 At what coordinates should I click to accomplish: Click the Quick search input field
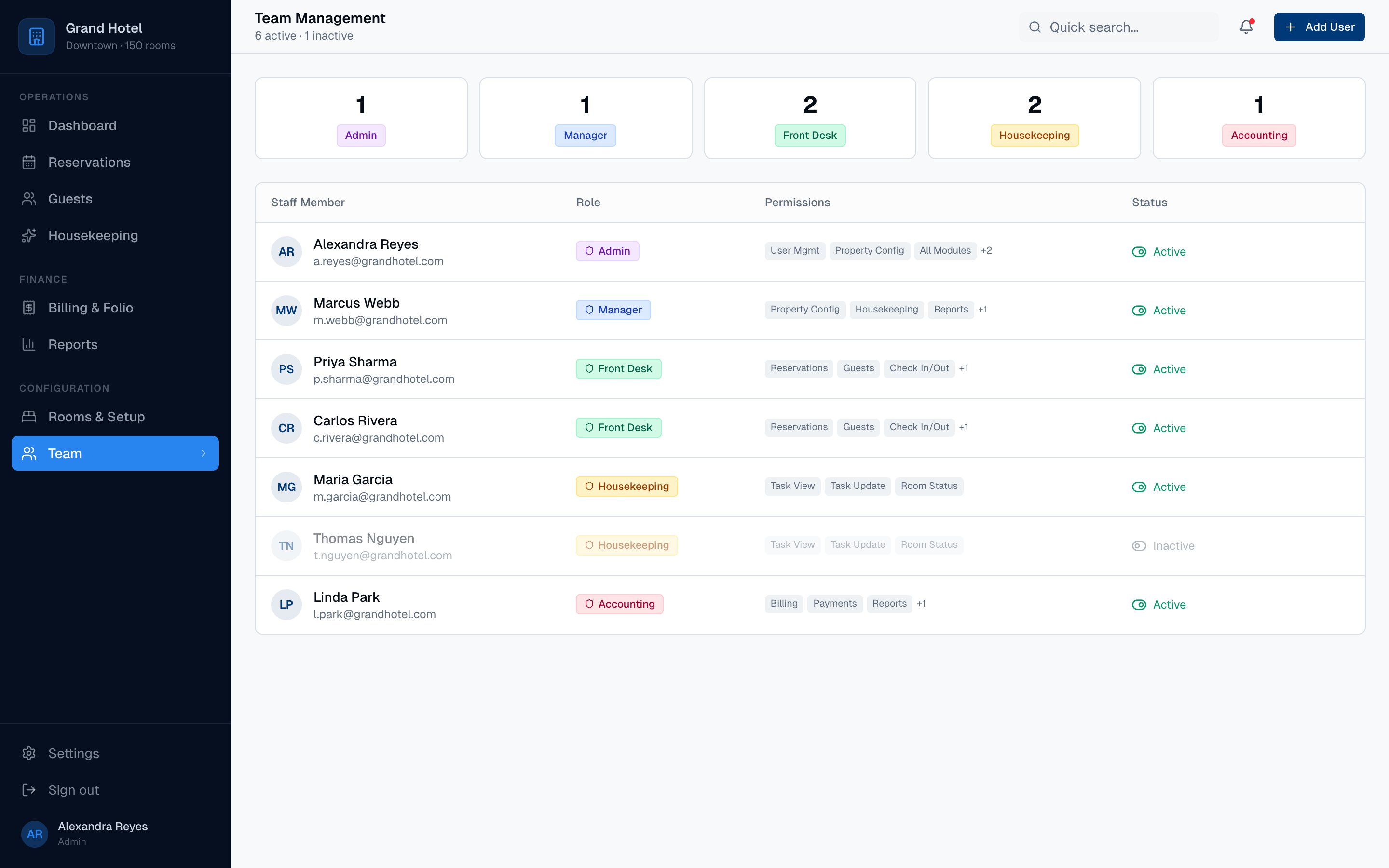(1118, 27)
